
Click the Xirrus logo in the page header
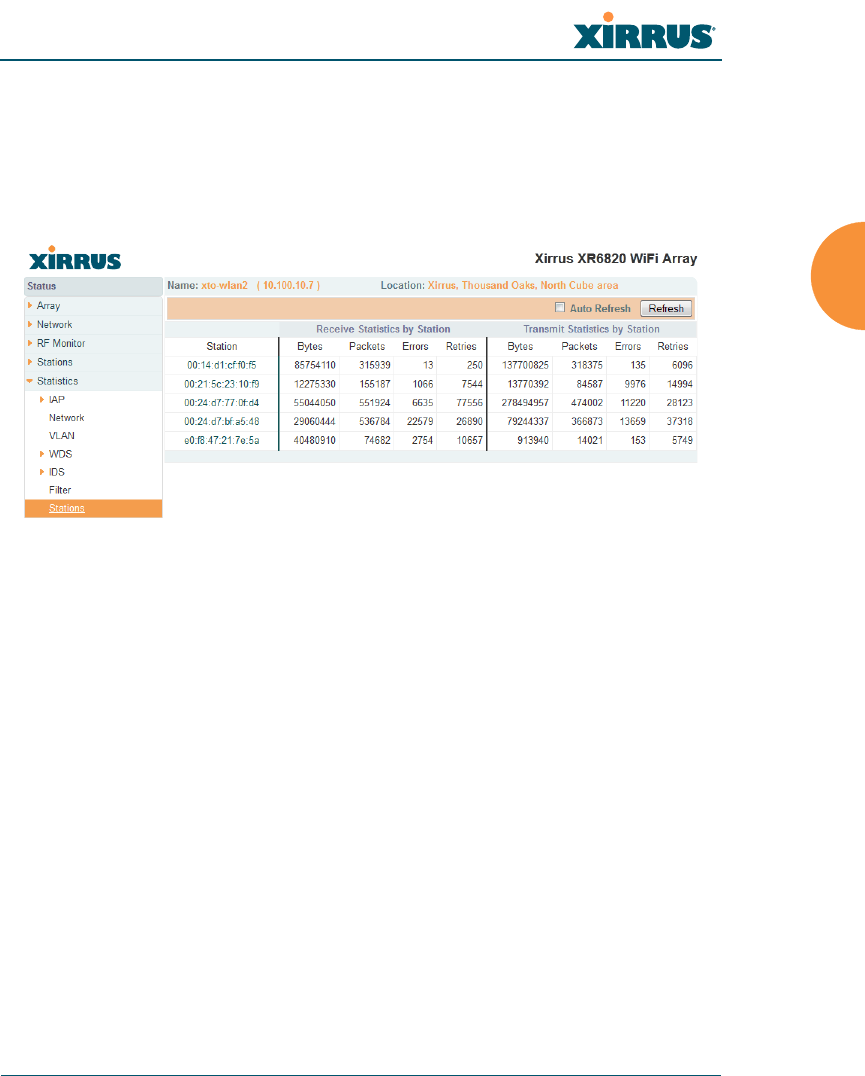644,32
